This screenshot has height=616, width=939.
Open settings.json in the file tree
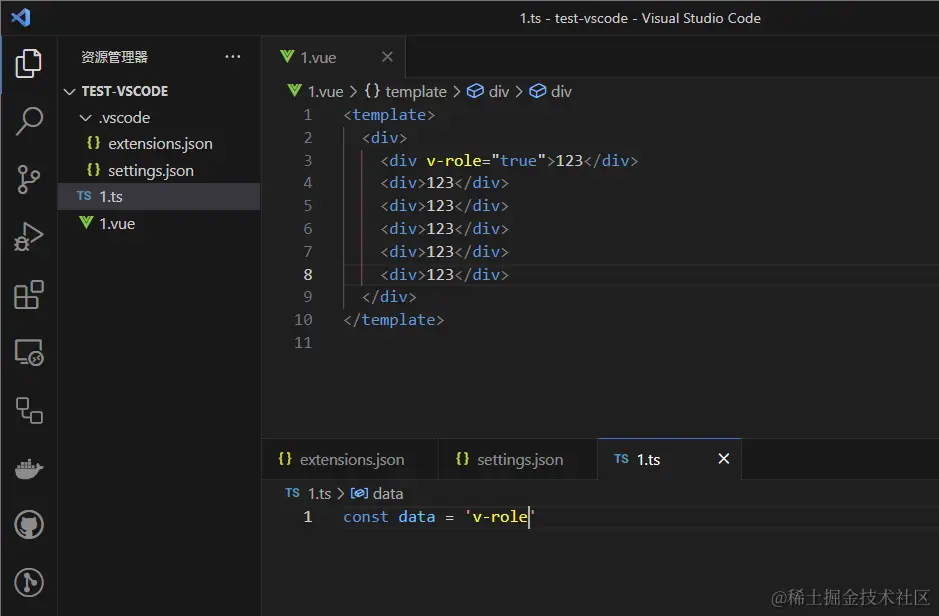(150, 171)
